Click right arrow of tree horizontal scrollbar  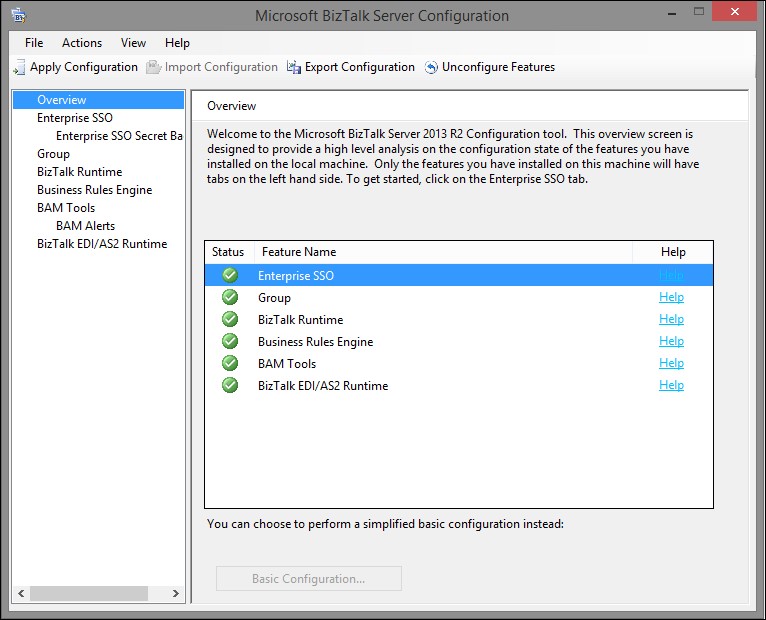click(x=175, y=593)
